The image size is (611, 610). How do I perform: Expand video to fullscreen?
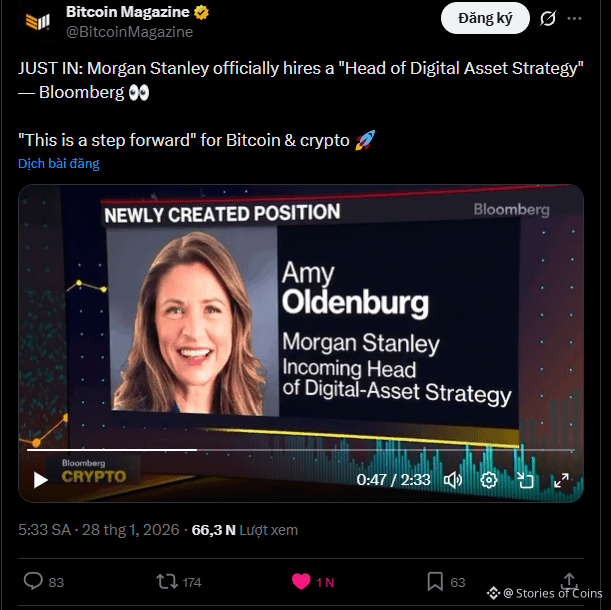tap(561, 480)
